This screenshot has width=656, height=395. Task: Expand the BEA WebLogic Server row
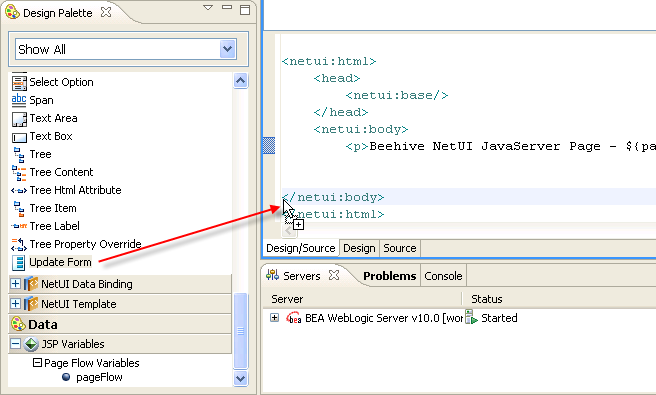click(274, 318)
